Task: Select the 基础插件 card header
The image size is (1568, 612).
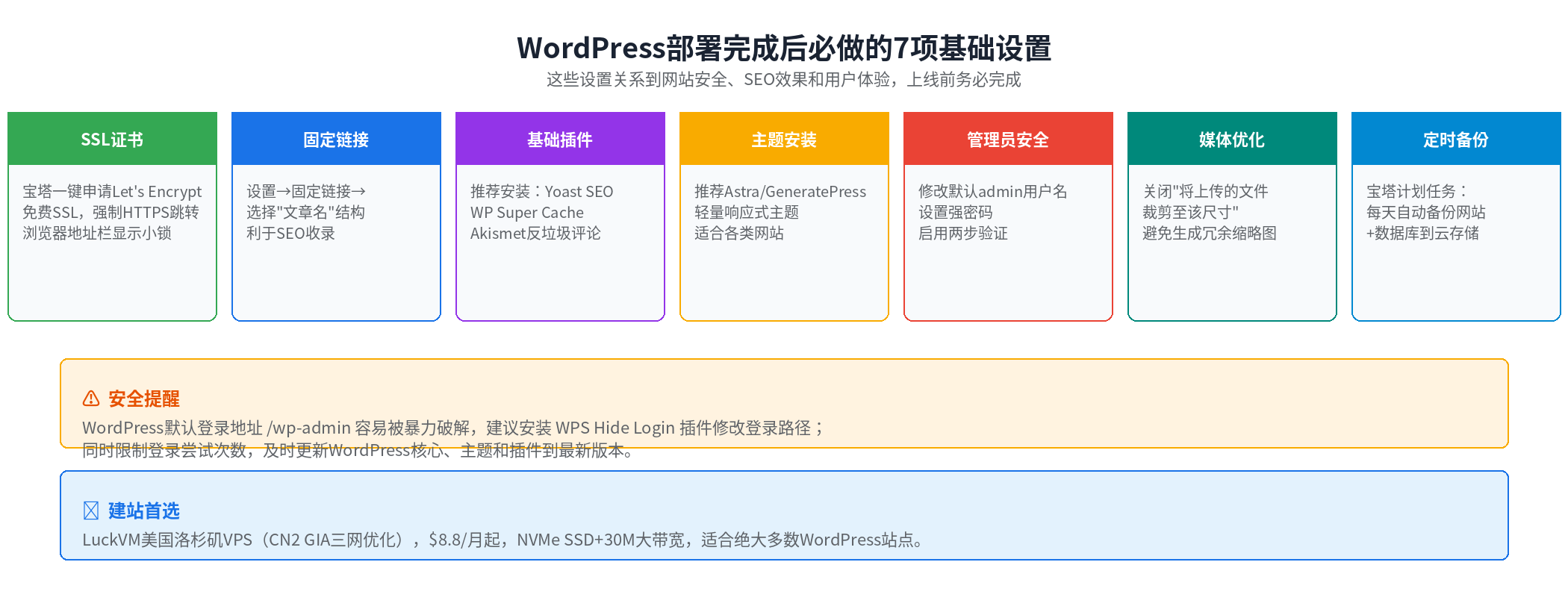Action: click(x=560, y=139)
